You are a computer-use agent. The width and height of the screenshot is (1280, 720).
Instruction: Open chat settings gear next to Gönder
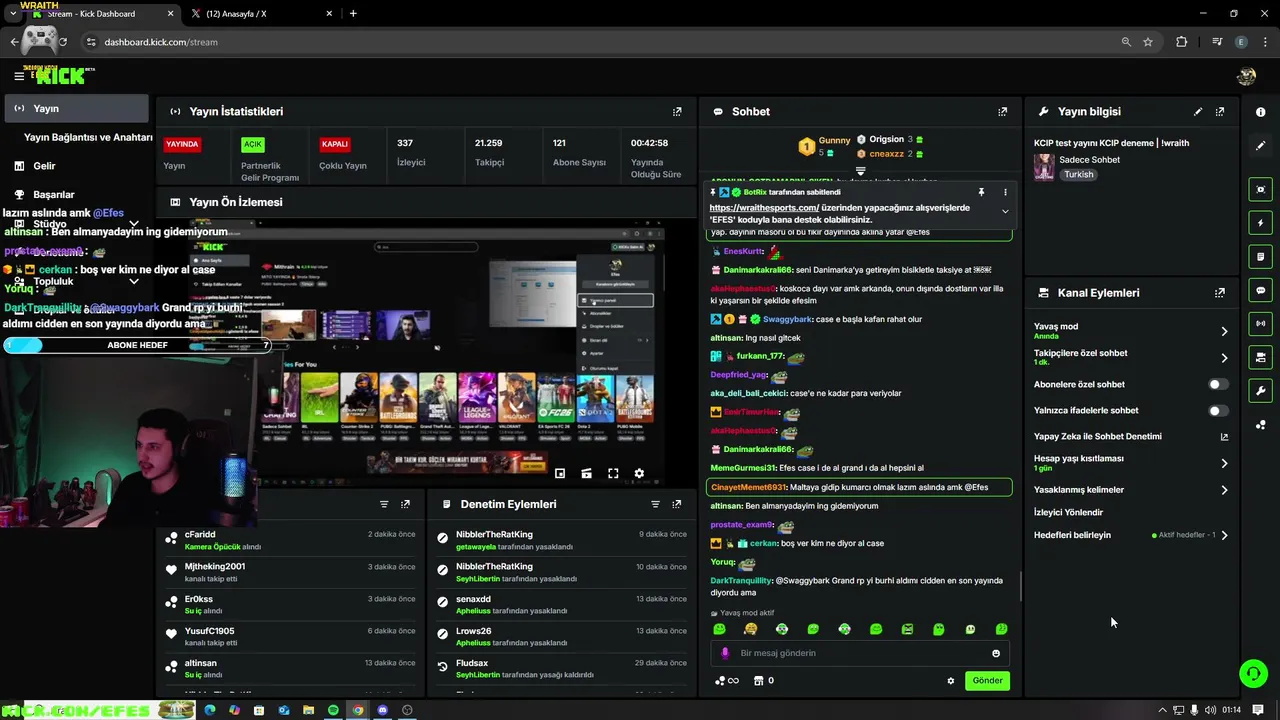pos(951,681)
